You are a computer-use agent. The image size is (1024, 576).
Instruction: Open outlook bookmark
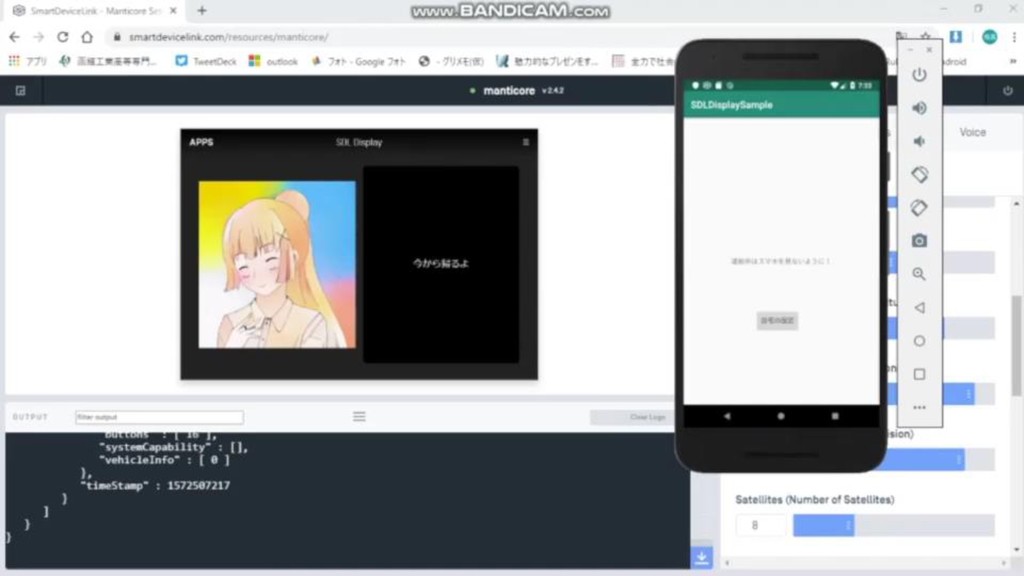pyautogui.click(x=273, y=61)
